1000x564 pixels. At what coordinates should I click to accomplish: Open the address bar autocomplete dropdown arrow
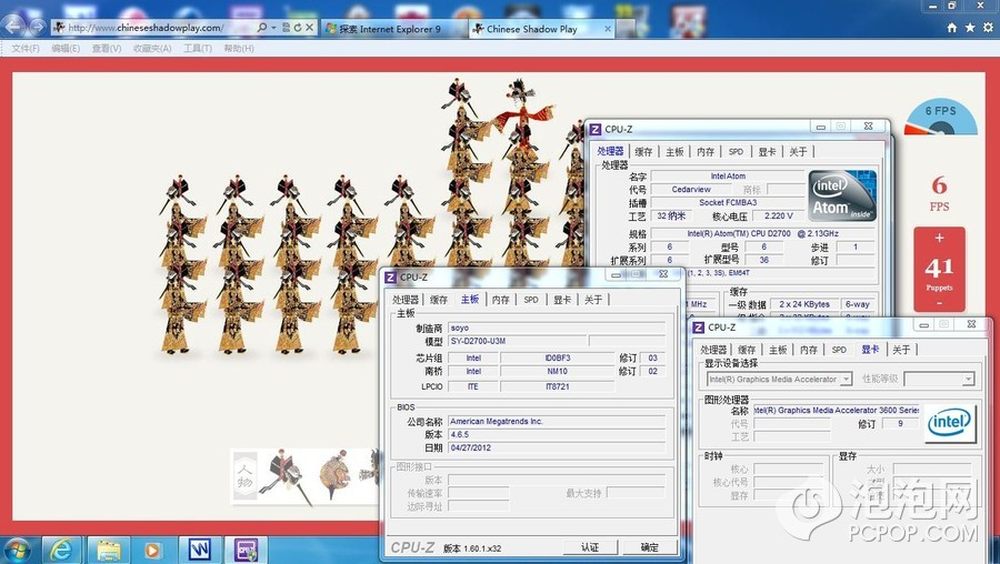[274, 27]
